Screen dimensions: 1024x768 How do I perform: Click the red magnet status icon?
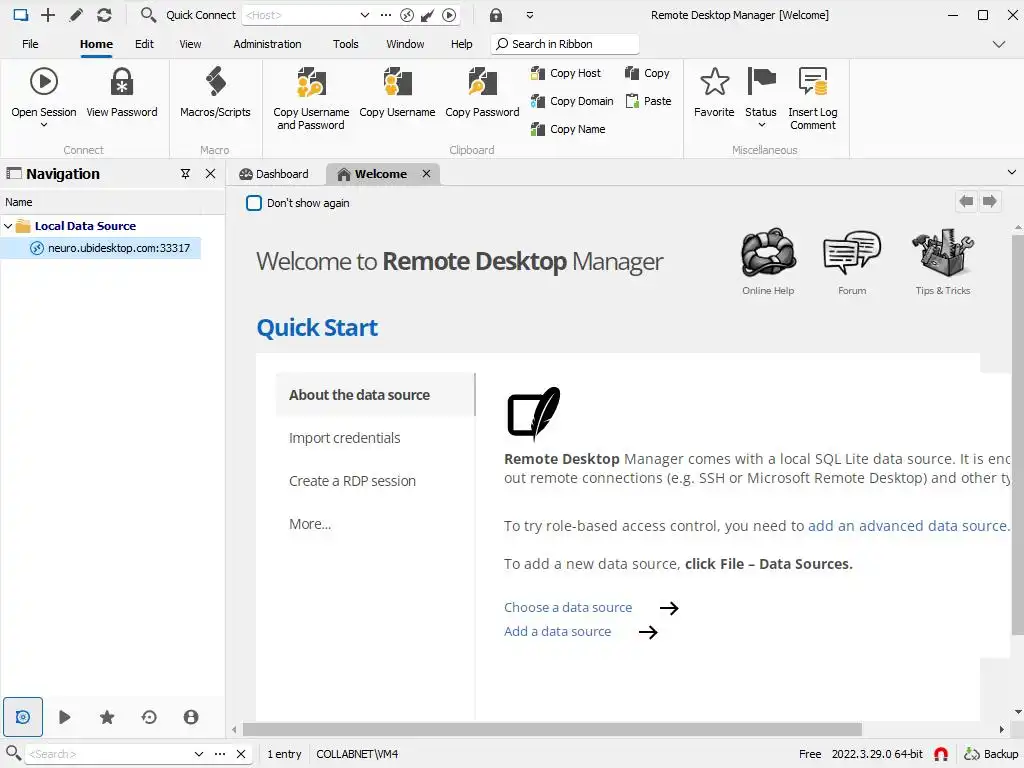(x=941, y=754)
